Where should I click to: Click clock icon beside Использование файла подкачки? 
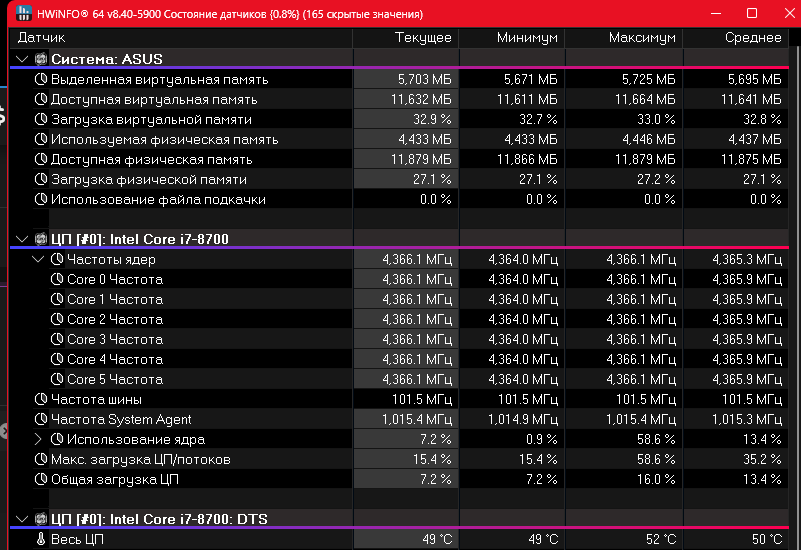click(x=41, y=199)
